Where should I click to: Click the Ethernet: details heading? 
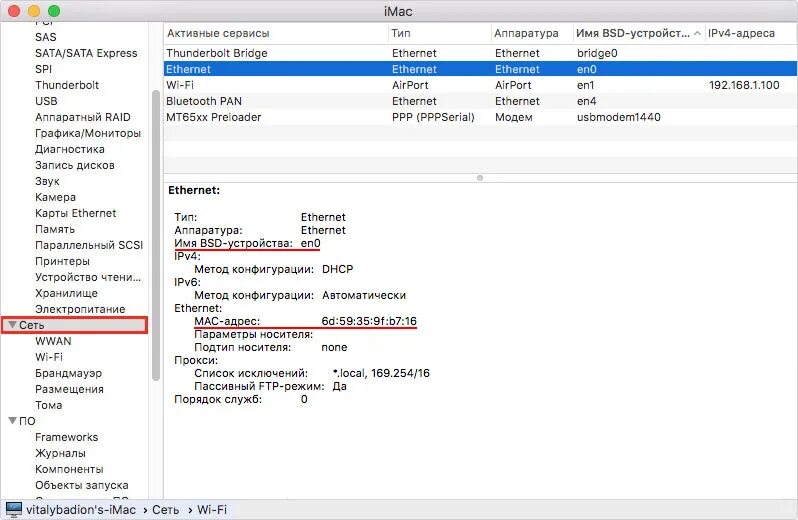194,190
